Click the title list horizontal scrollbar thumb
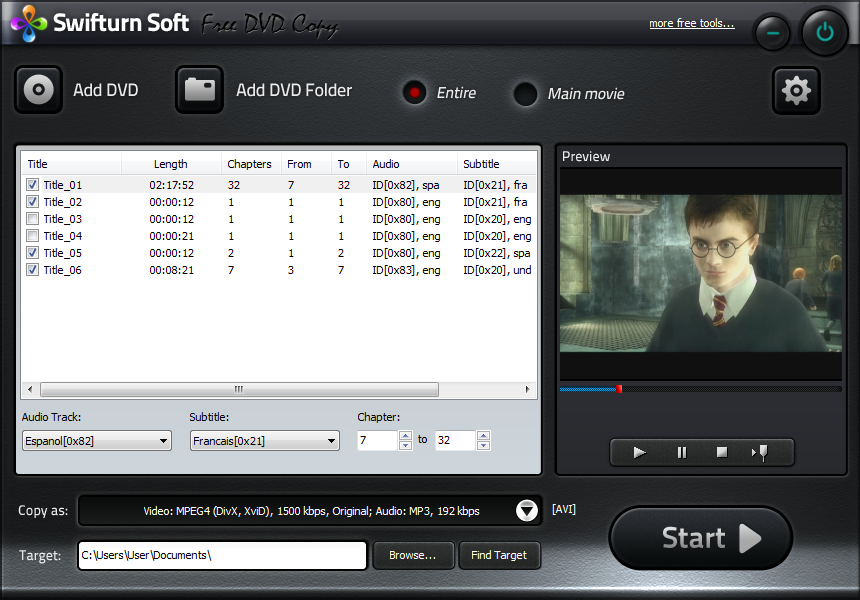The width and height of the screenshot is (860, 600). (239, 389)
